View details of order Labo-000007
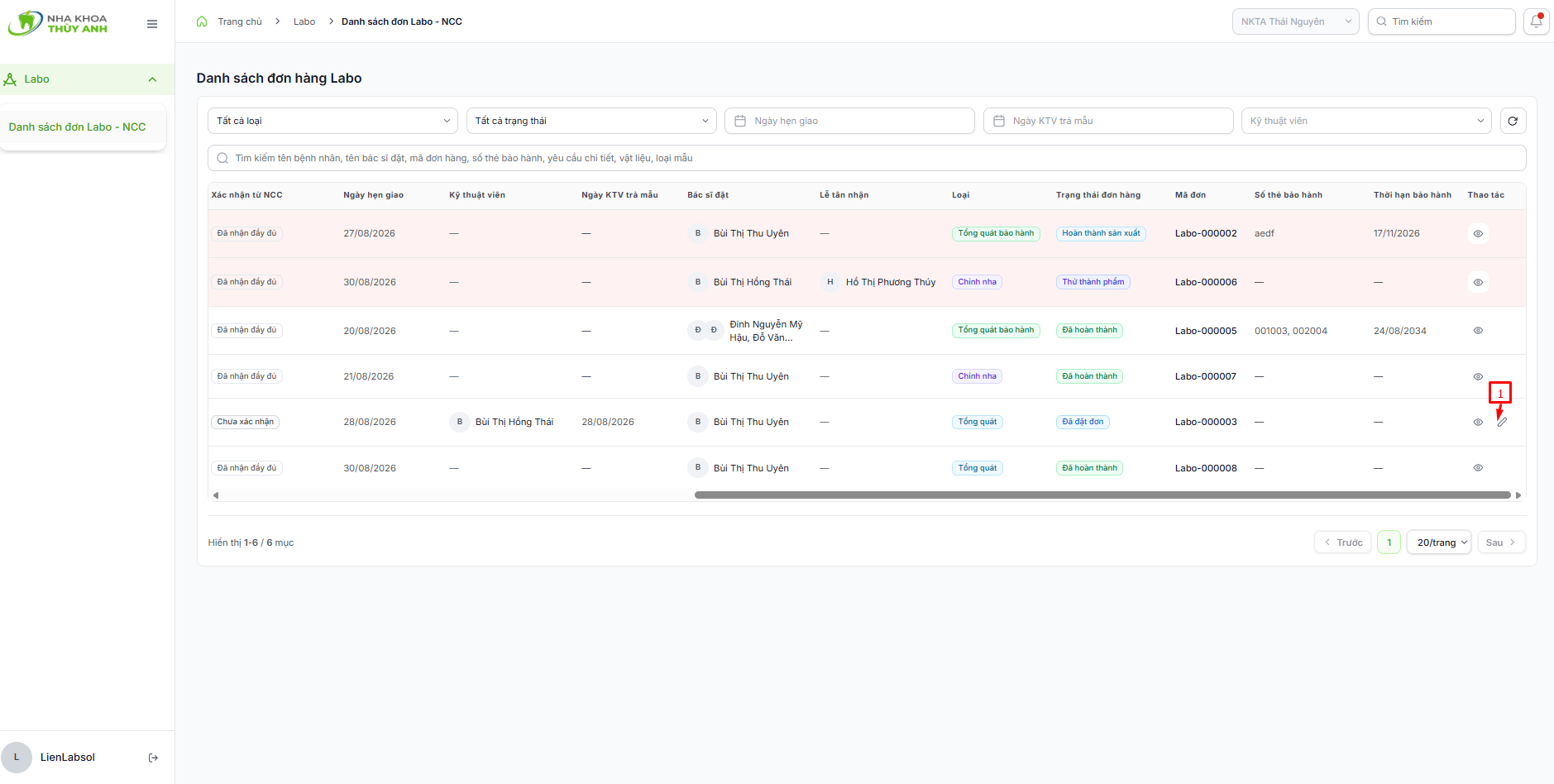1554x784 pixels. click(1478, 376)
